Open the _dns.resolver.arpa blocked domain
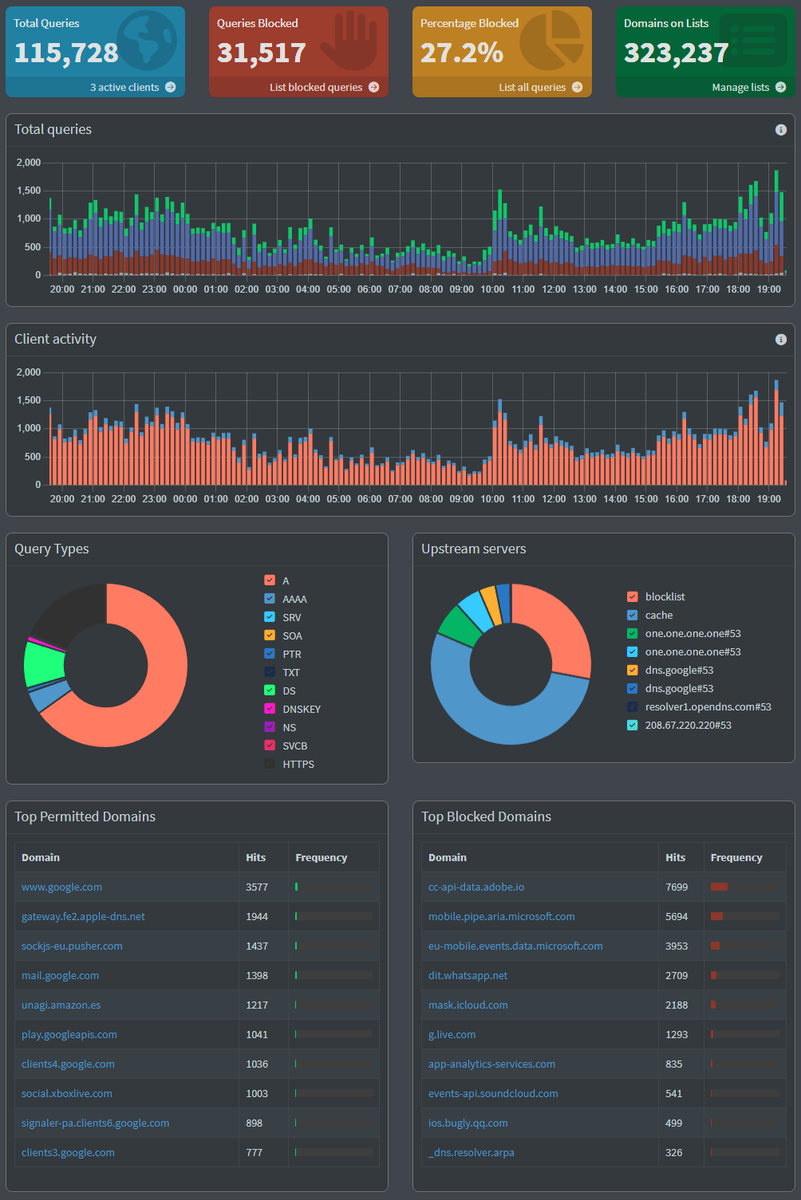This screenshot has height=1200, width=801. coord(471,1153)
